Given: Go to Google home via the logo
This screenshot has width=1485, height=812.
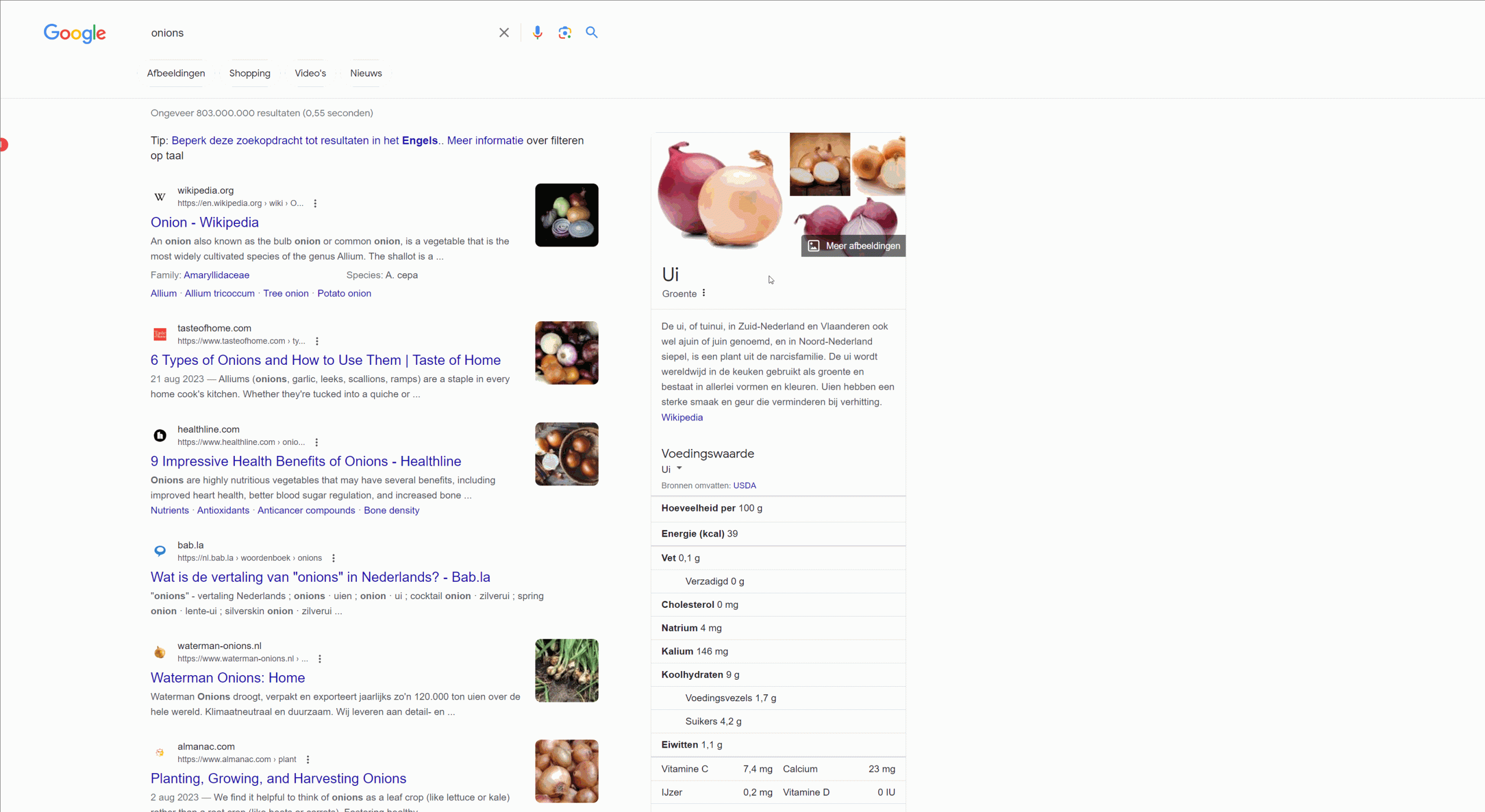Looking at the screenshot, I should click(x=75, y=33).
